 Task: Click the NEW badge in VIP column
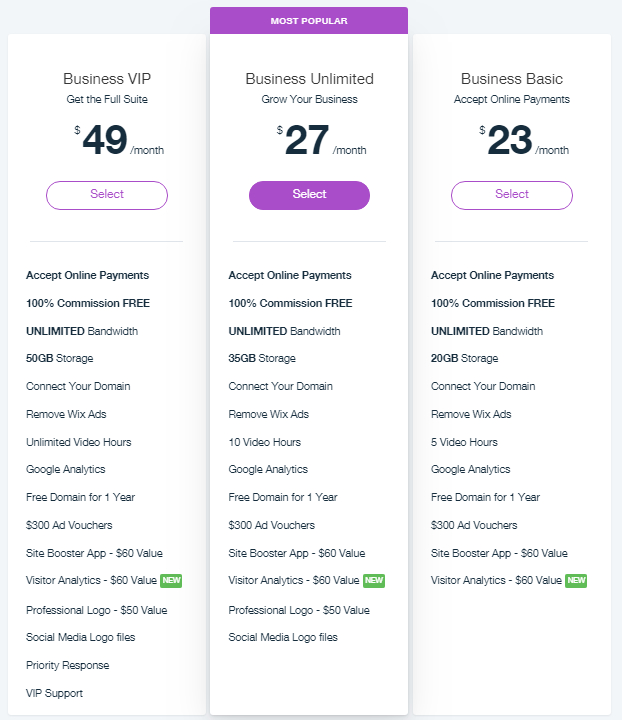(171, 580)
